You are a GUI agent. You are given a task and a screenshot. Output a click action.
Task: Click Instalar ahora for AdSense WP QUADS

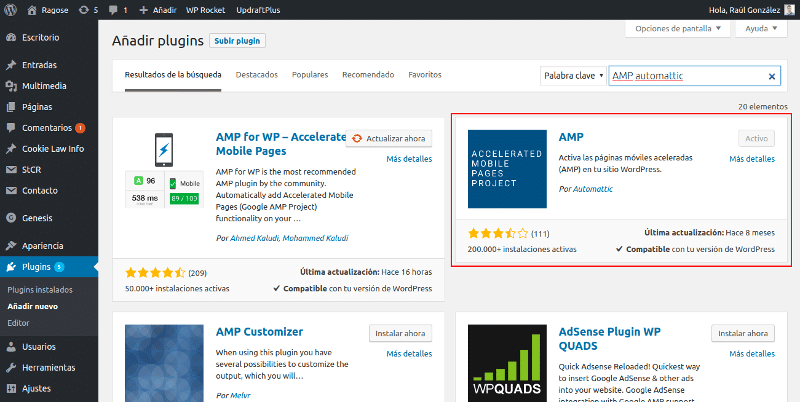743,334
